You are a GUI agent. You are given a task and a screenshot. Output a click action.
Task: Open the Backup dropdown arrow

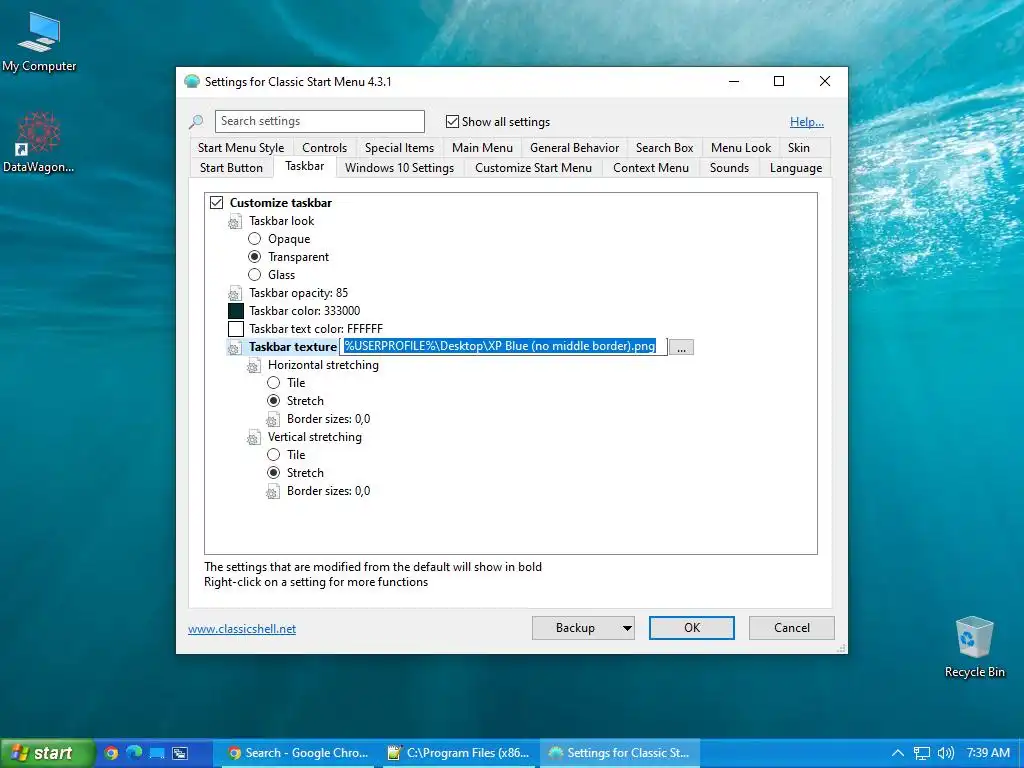click(627, 628)
